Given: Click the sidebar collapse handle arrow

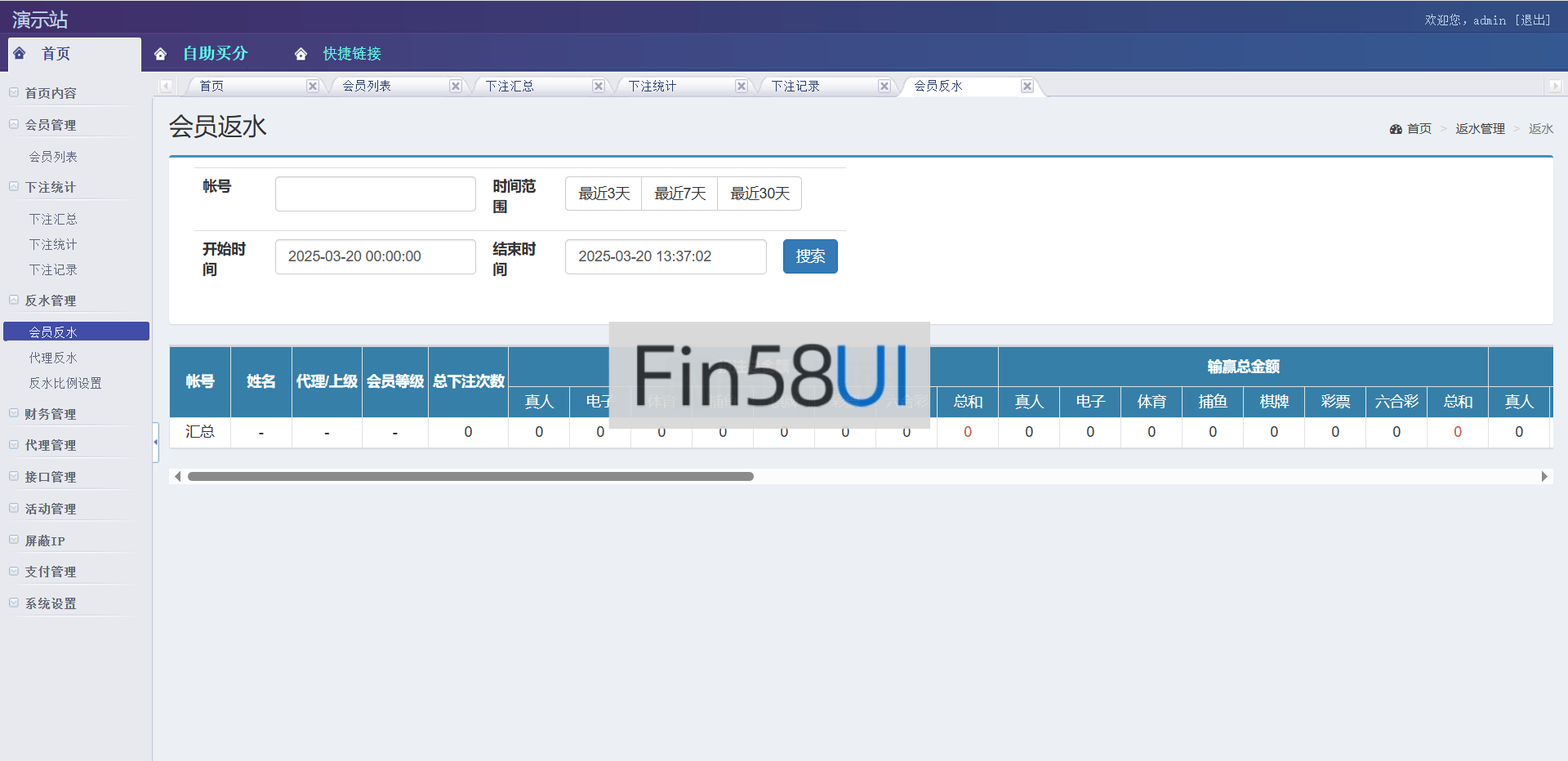Looking at the screenshot, I should pos(155,442).
